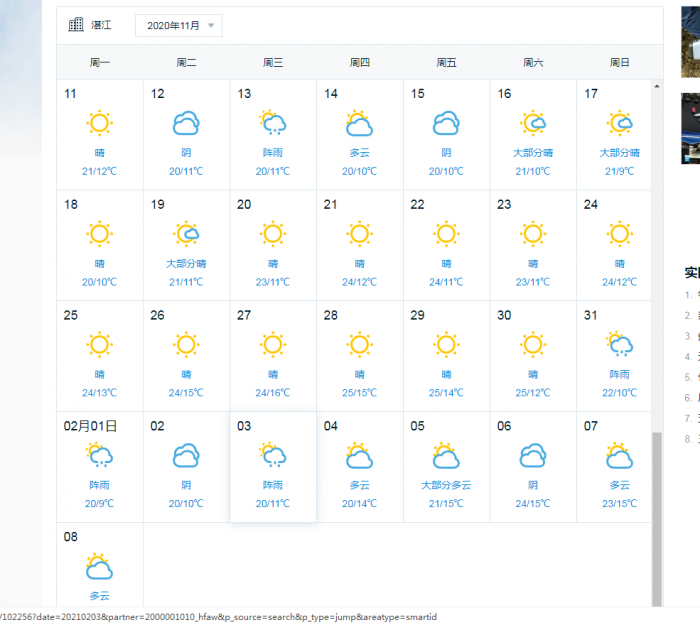Click the 25/15℃ temperature on day 28
Viewport: 700px width, 625px height.
[x=359, y=393]
